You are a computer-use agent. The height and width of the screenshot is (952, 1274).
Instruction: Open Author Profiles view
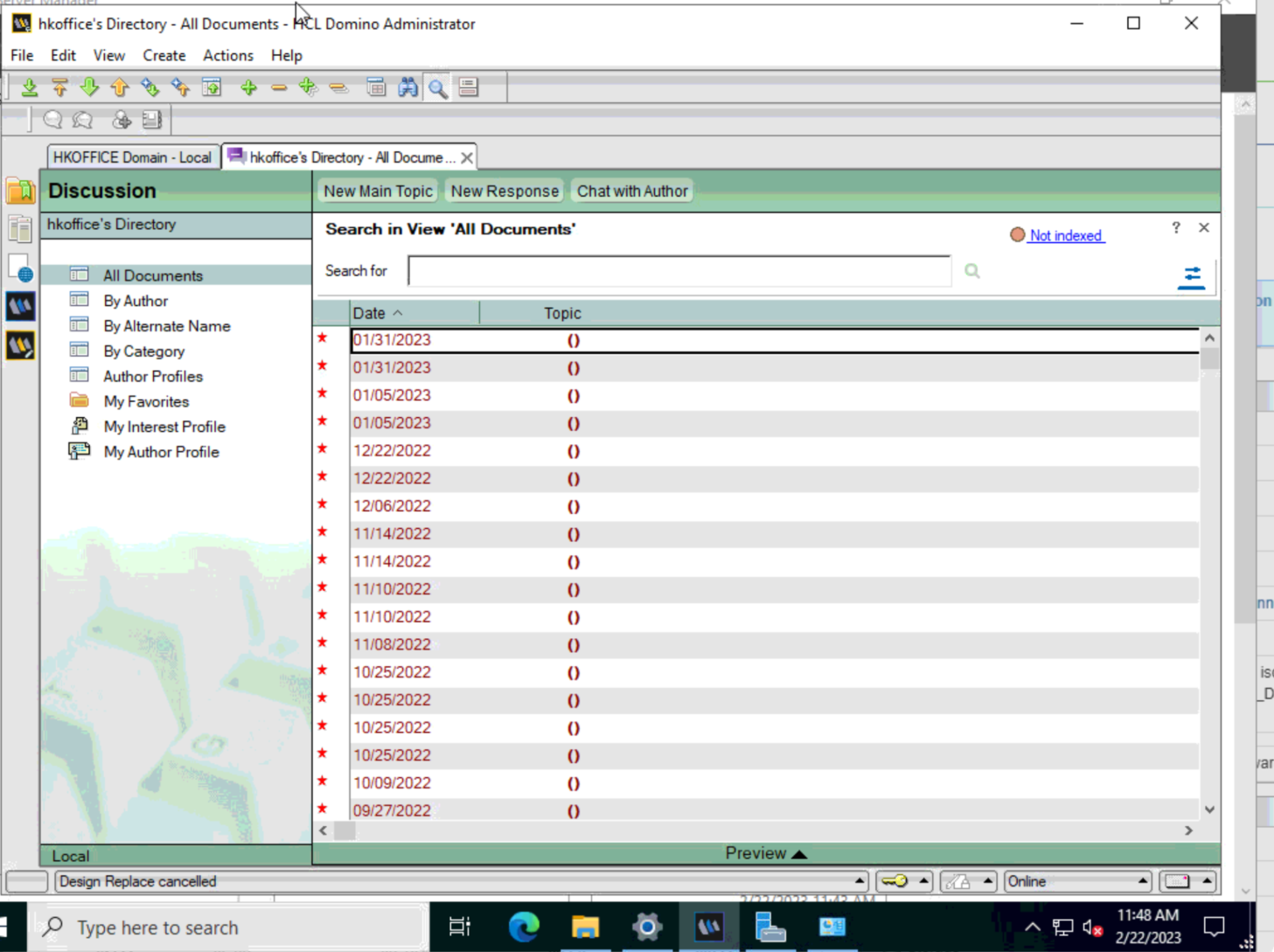(153, 377)
